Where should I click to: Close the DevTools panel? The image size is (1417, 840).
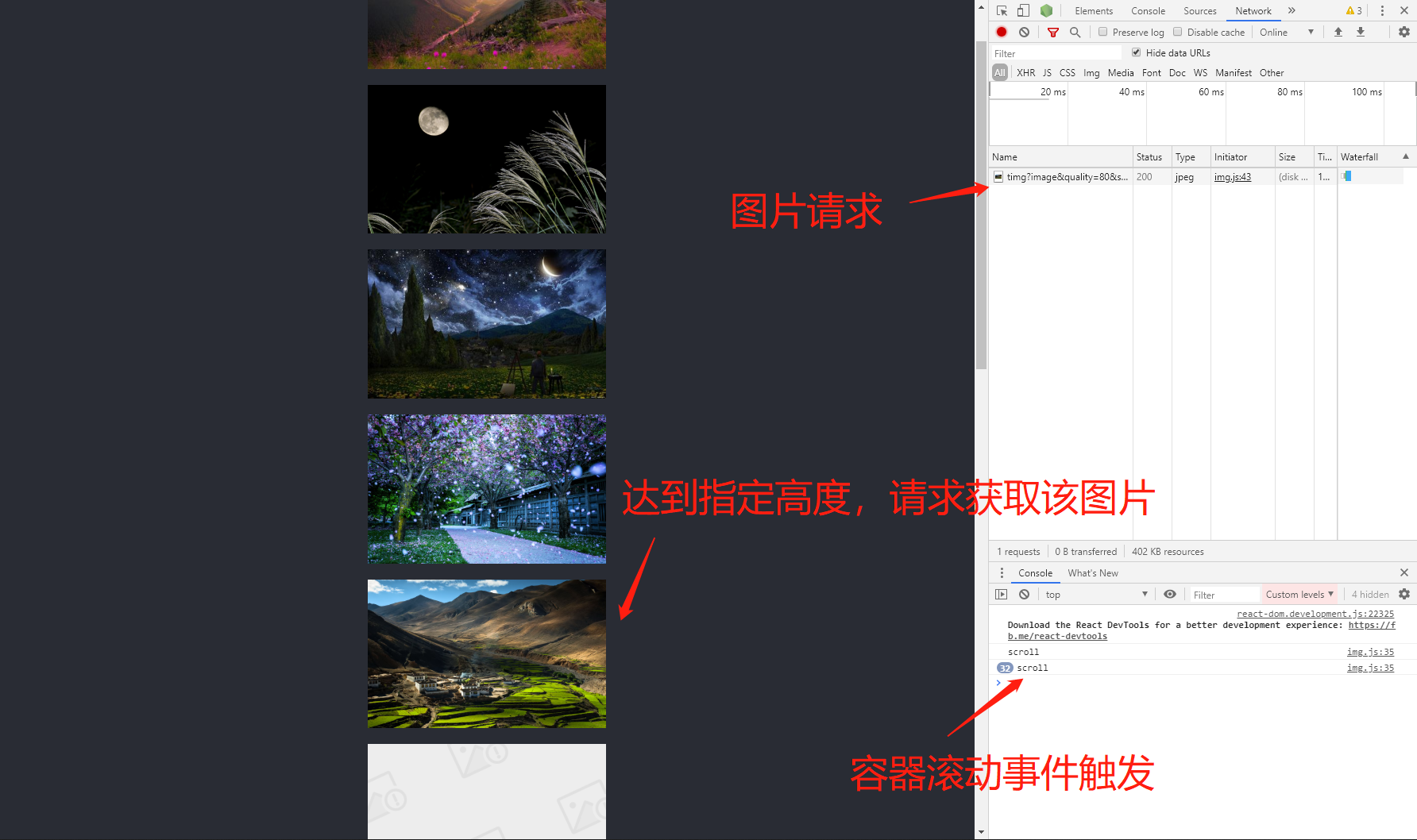click(1404, 11)
